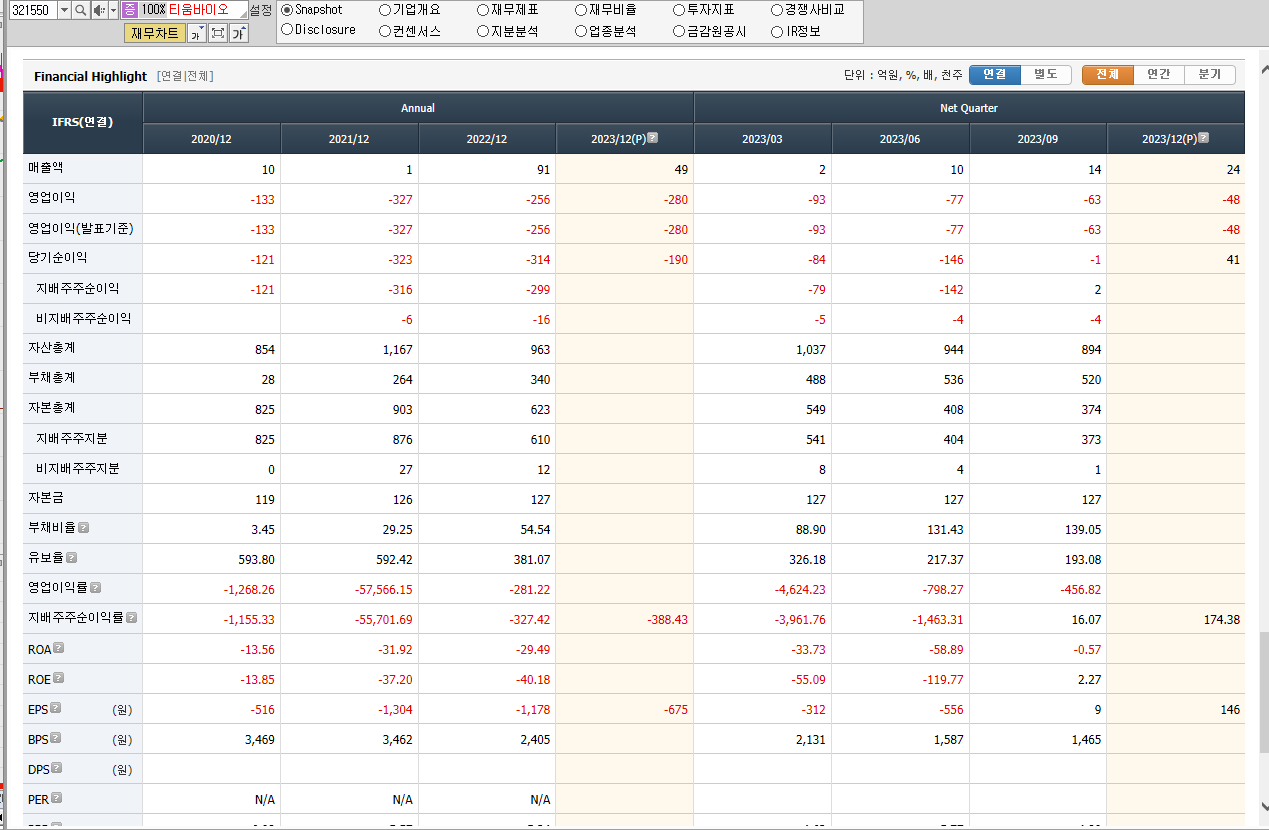Click the Net Quarter column group header
Image resolution: width=1269 pixels, height=830 pixels.
(969, 108)
